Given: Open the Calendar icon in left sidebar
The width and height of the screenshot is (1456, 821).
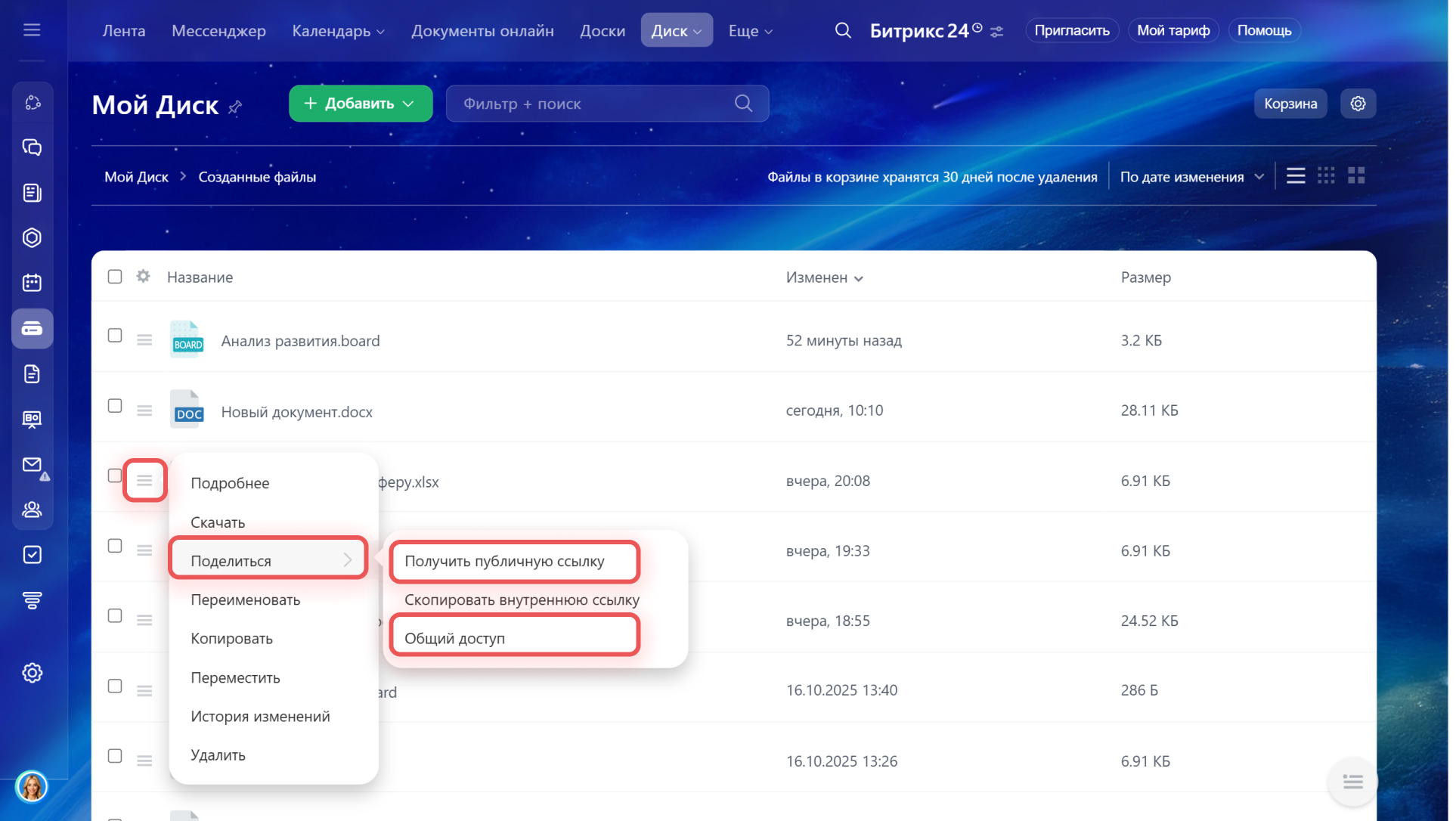Looking at the screenshot, I should pos(32,283).
